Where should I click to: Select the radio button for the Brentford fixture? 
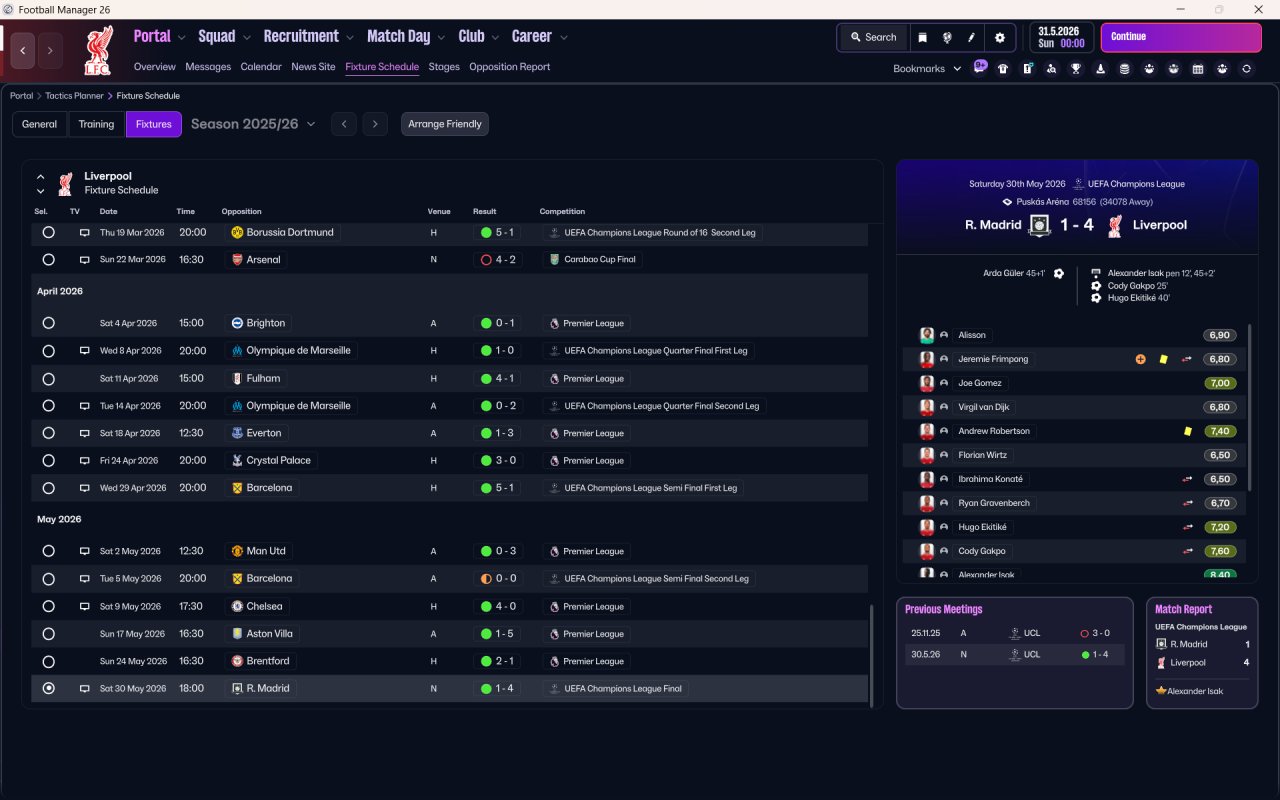click(x=48, y=661)
